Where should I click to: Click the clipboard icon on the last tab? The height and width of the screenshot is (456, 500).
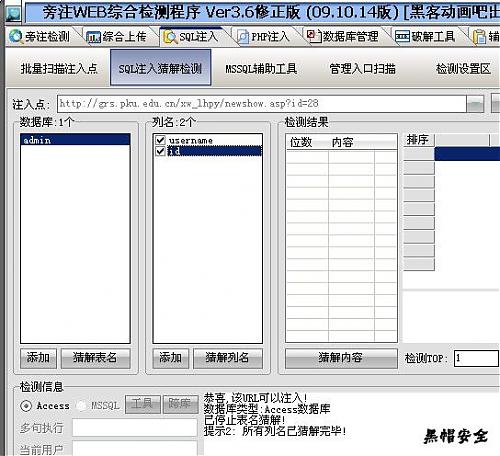(480, 37)
